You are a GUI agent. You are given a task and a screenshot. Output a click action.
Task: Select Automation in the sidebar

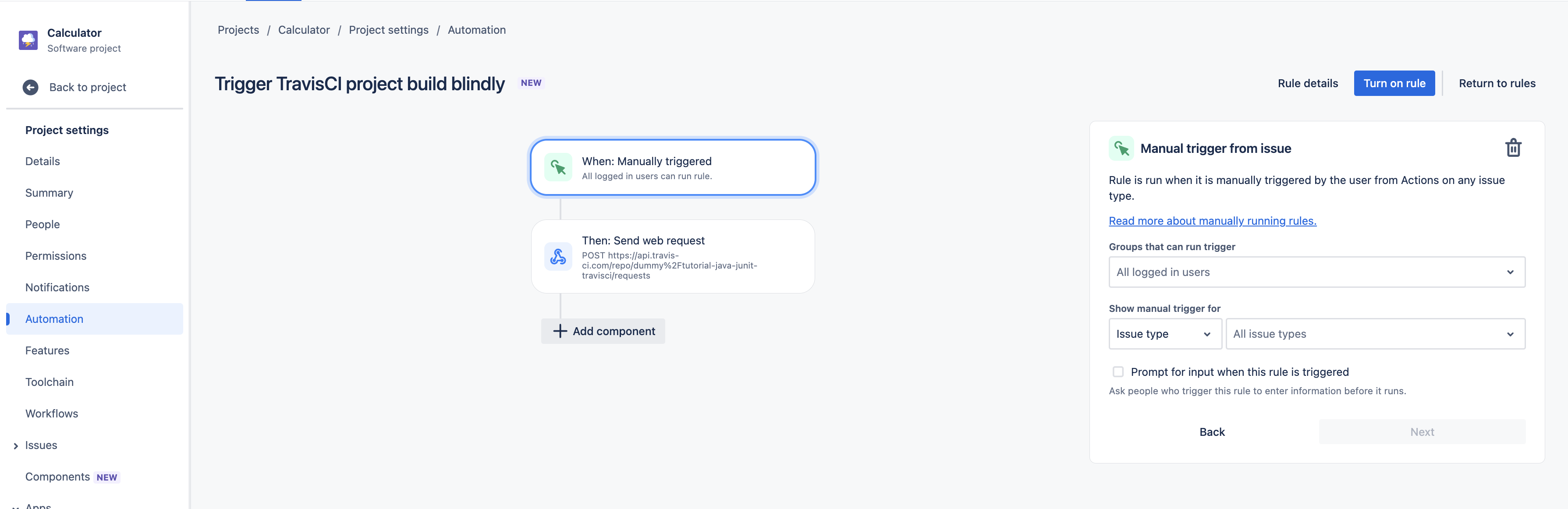[94, 318]
